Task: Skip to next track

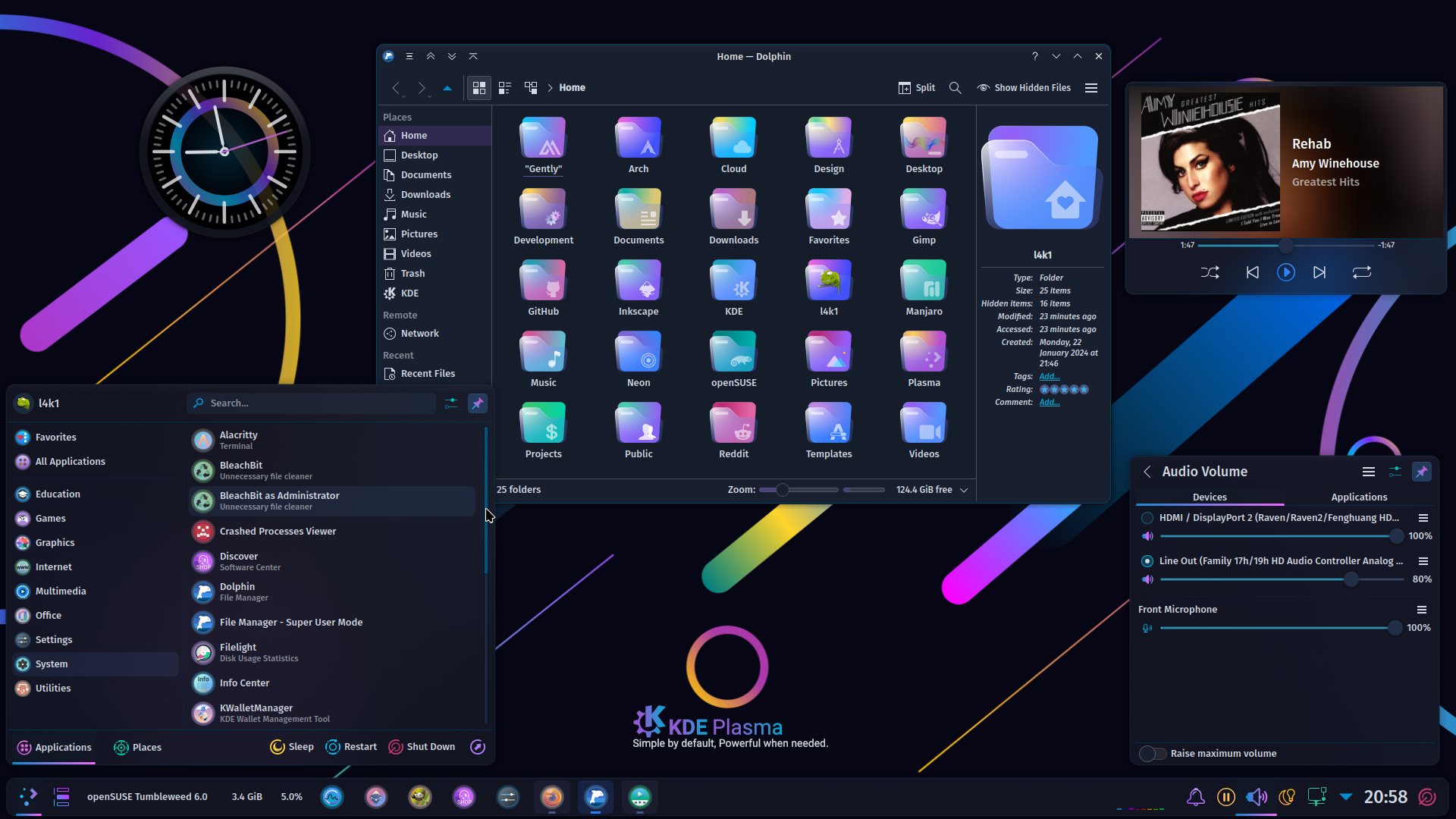Action: pos(1319,272)
